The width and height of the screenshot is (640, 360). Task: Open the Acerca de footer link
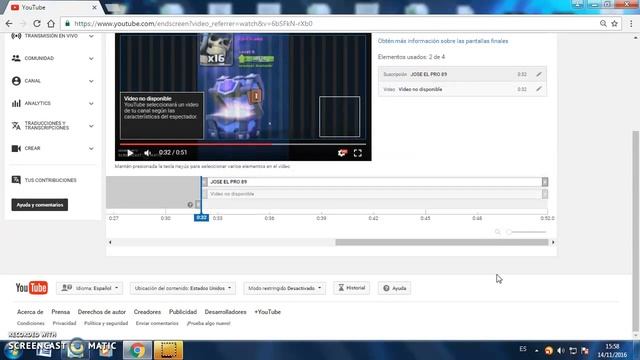pos(30,312)
